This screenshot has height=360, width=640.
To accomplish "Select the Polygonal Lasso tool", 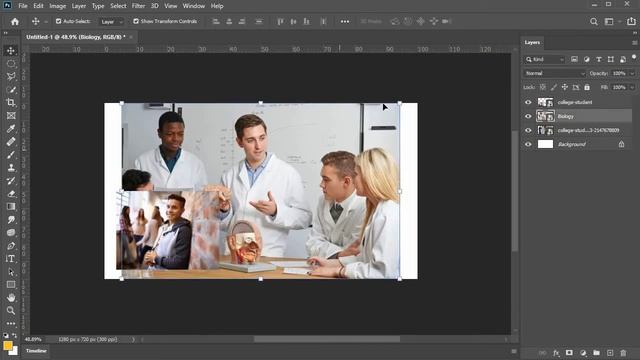I will [x=11, y=77].
